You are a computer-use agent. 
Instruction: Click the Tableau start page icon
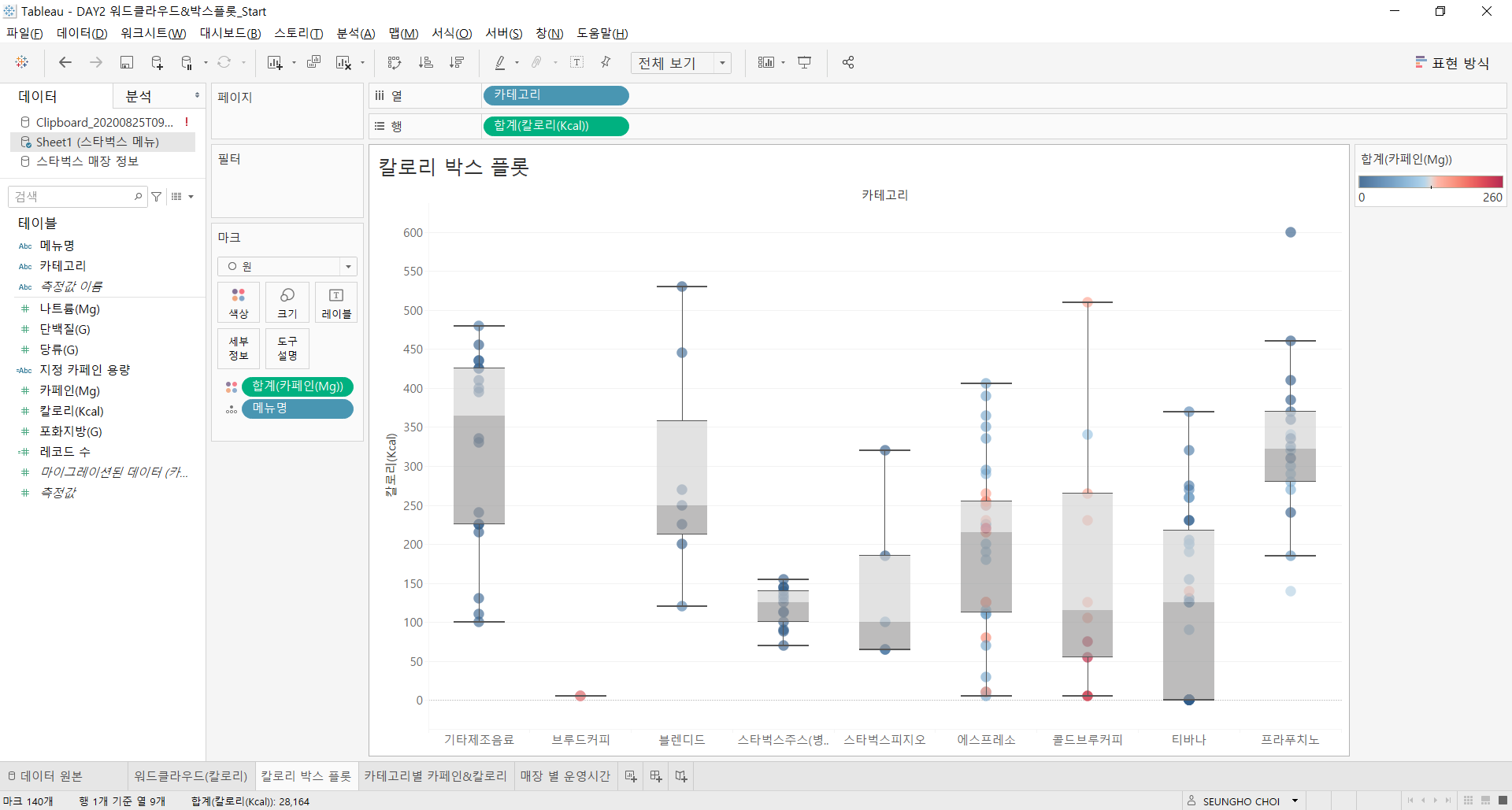[22, 62]
